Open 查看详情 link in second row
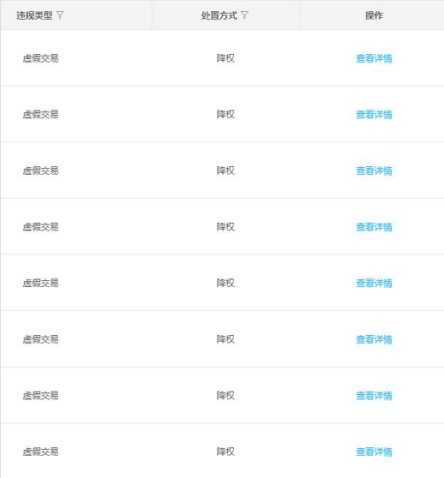This screenshot has width=444, height=478. click(x=374, y=114)
